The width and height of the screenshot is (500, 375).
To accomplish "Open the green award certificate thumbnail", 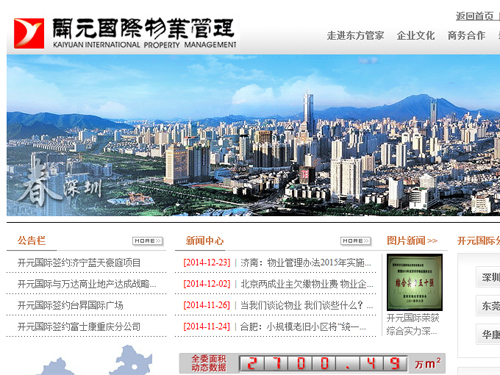I will click(415, 282).
